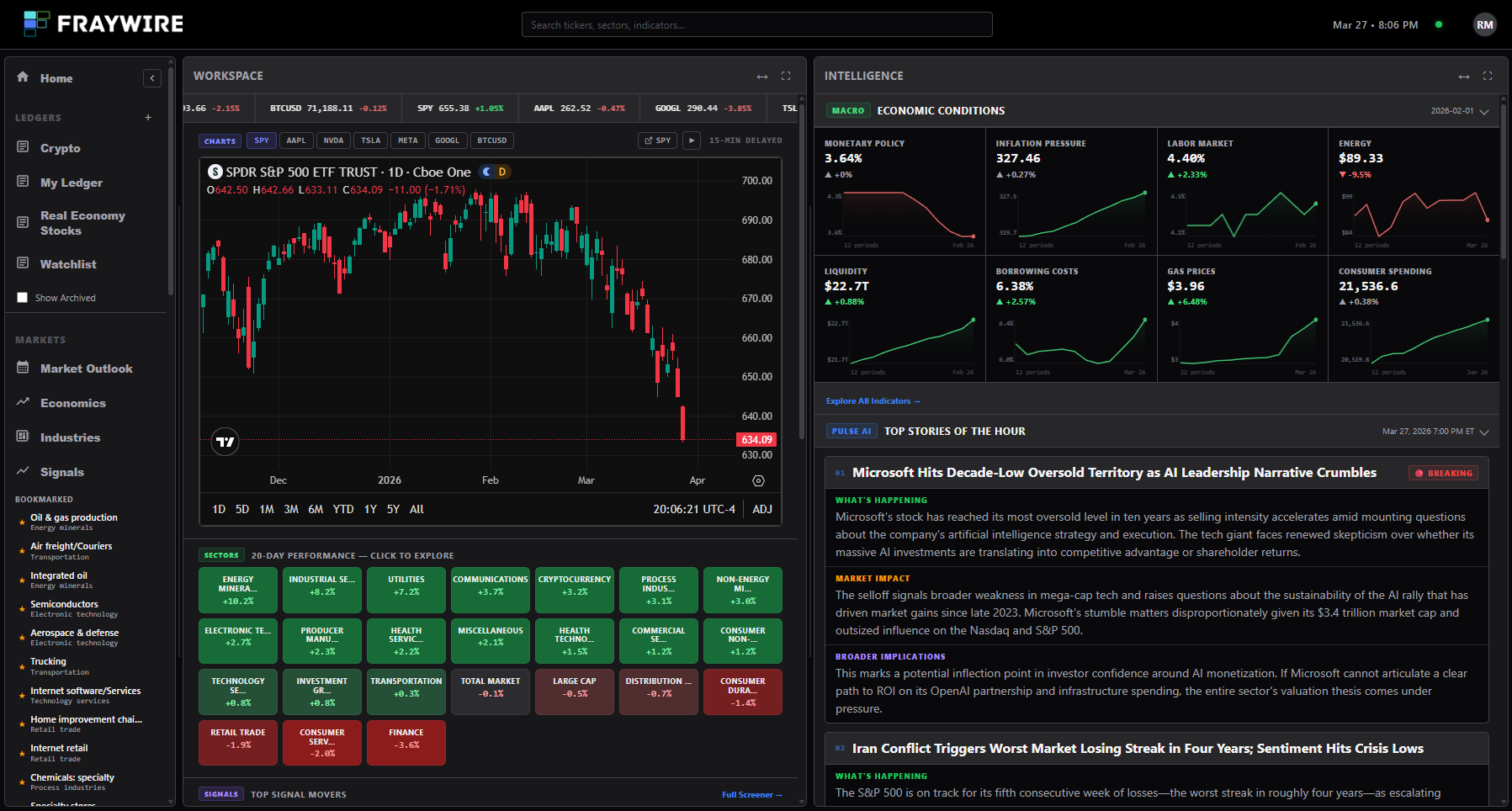Click the Crypto ledger icon
This screenshot has width=1512, height=811.
point(23,147)
